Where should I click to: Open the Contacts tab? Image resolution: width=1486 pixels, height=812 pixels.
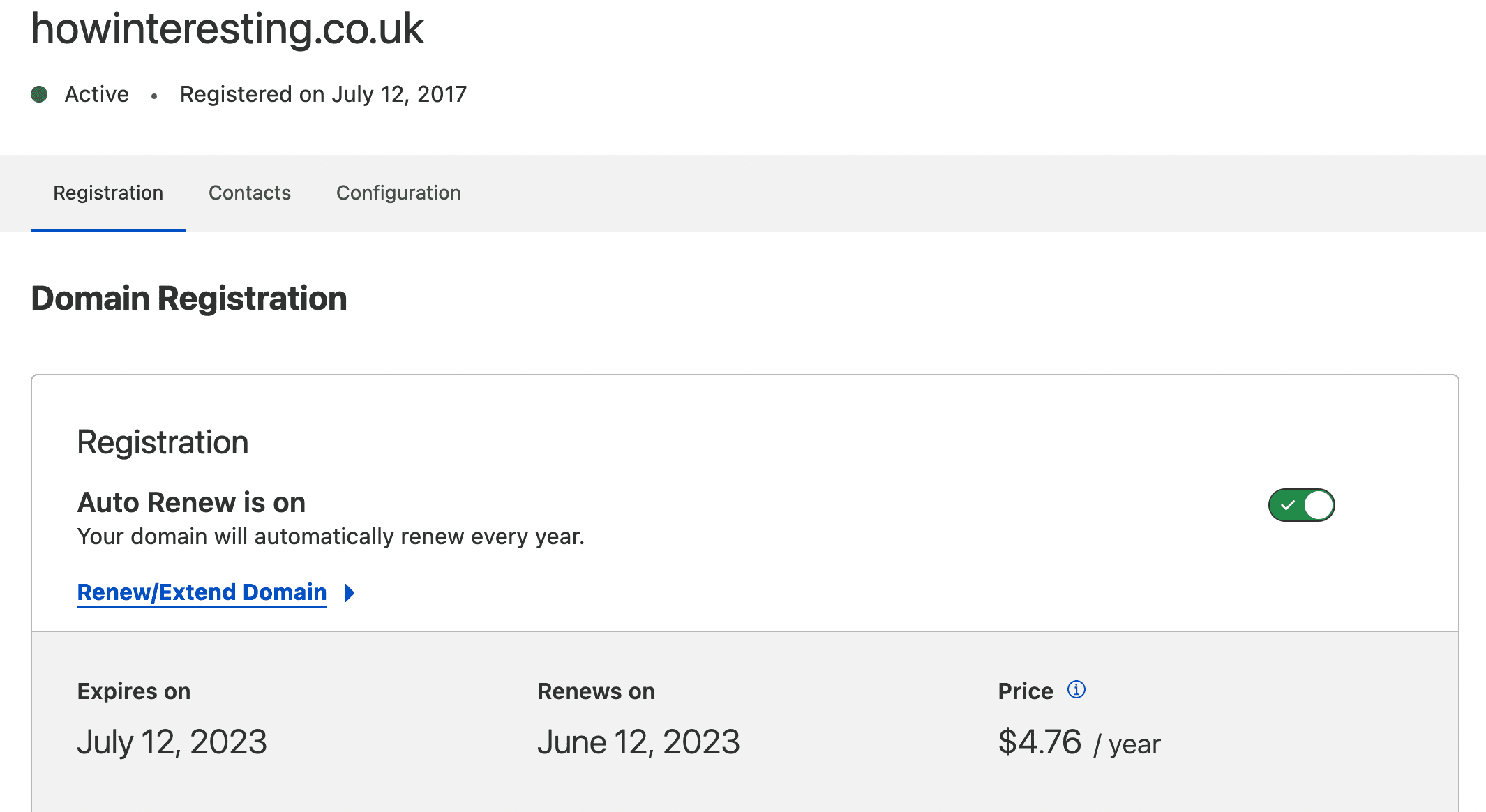[250, 193]
